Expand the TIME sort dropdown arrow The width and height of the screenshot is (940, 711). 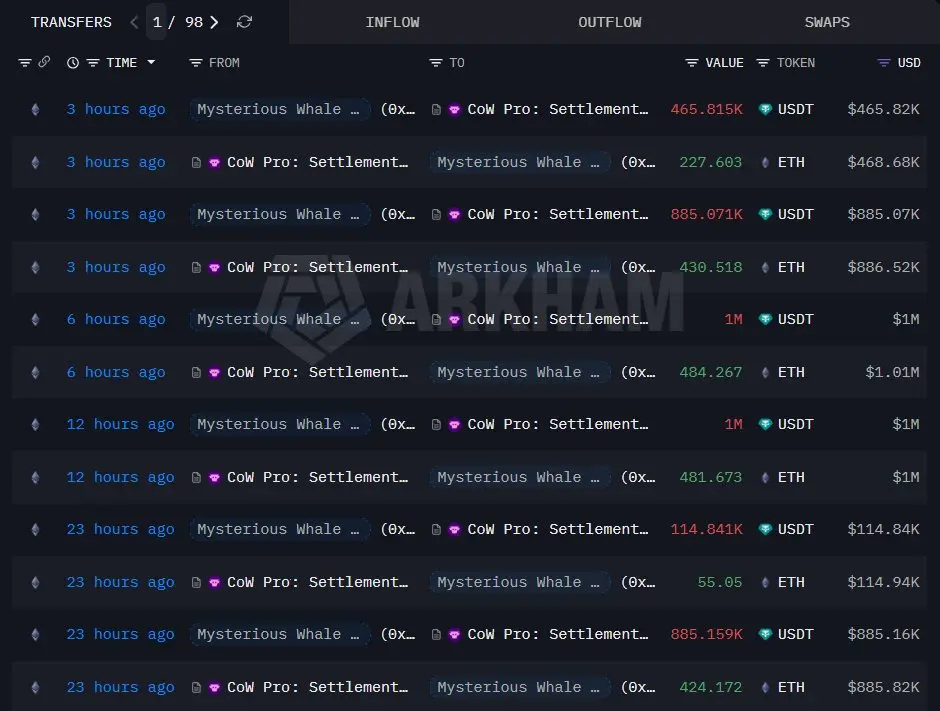(x=151, y=62)
